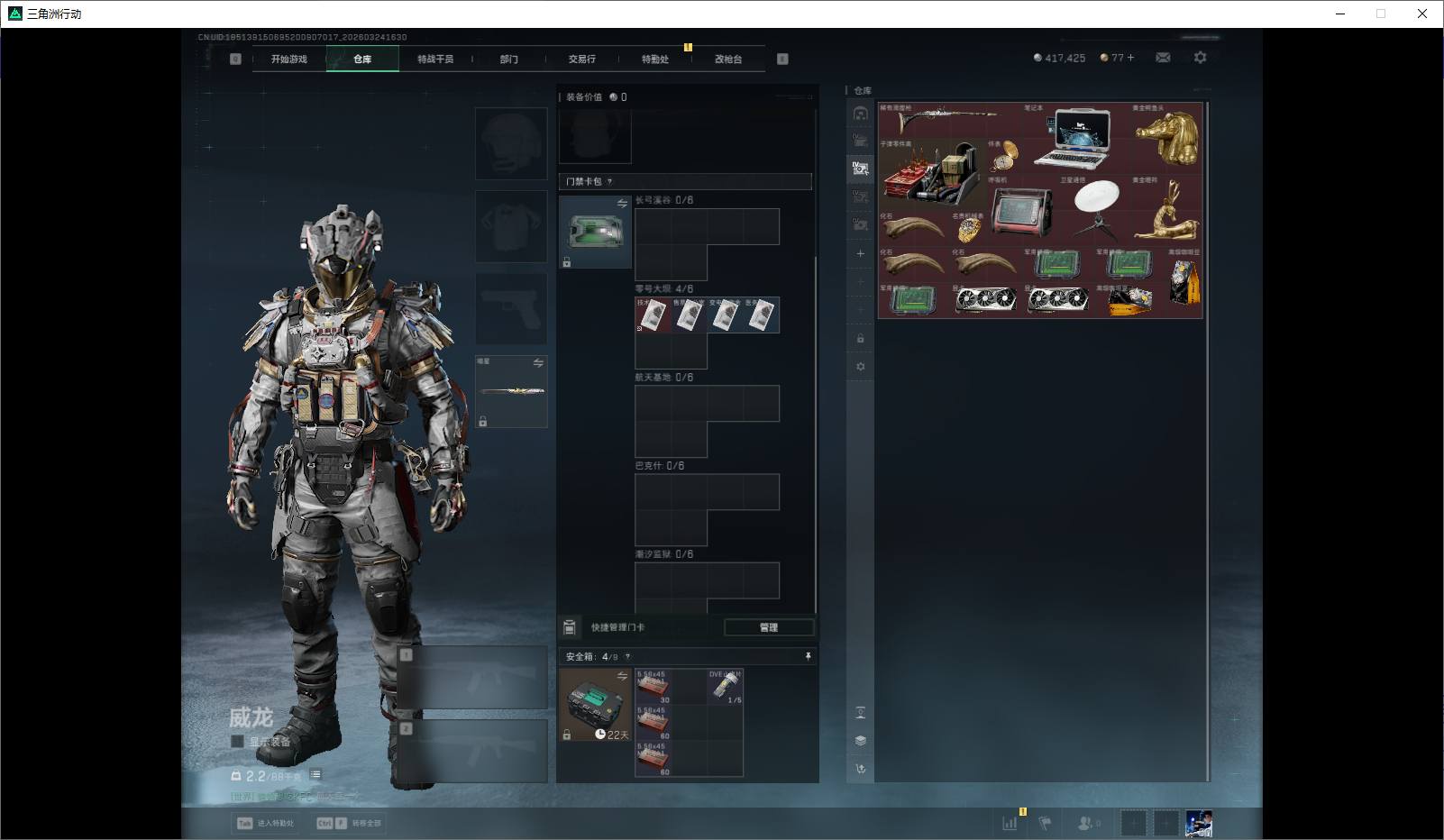Screen dimensions: 1444x840
Task: Click the green access card pack thumbnail
Action: (595, 232)
